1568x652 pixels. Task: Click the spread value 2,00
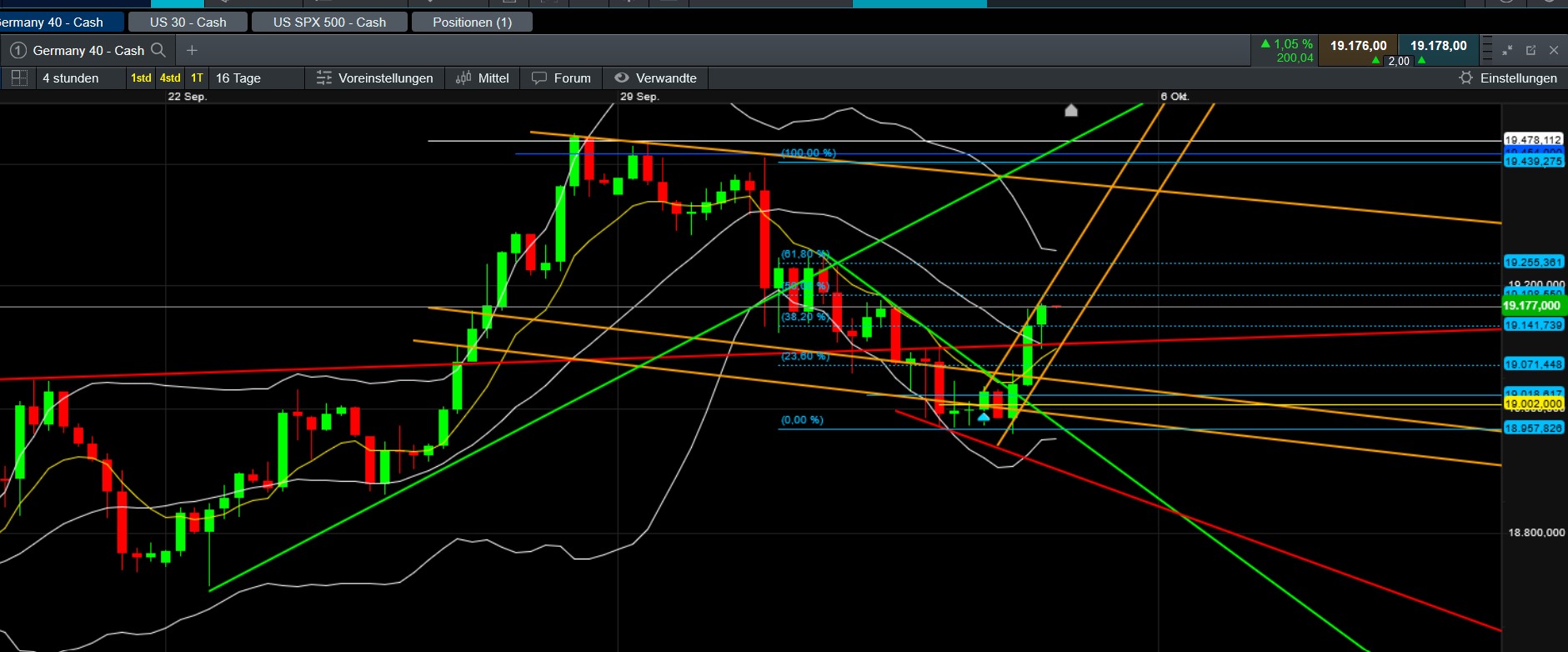point(1398,61)
